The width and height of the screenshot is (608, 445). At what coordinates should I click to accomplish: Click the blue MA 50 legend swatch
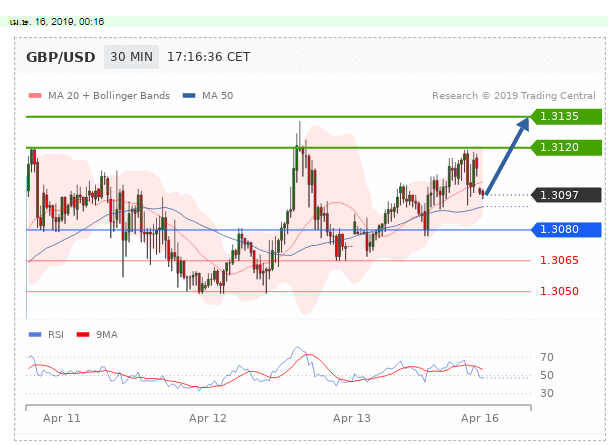(189, 96)
